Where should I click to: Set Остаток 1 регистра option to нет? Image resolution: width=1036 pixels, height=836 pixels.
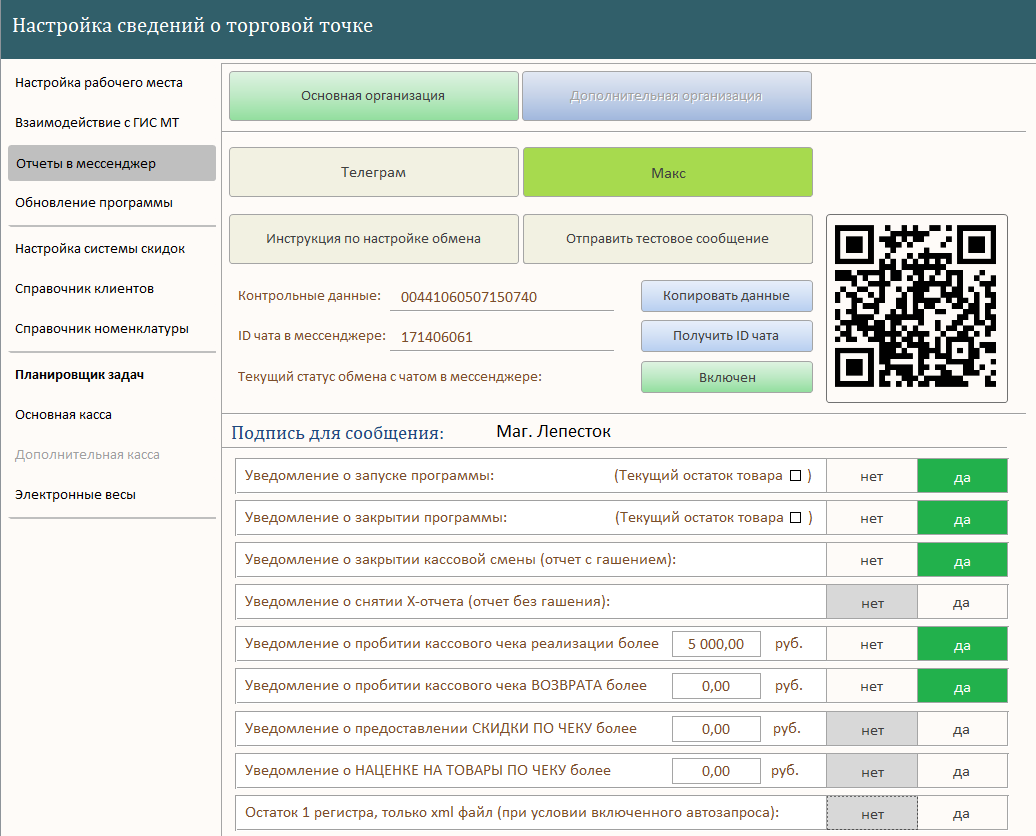871,813
